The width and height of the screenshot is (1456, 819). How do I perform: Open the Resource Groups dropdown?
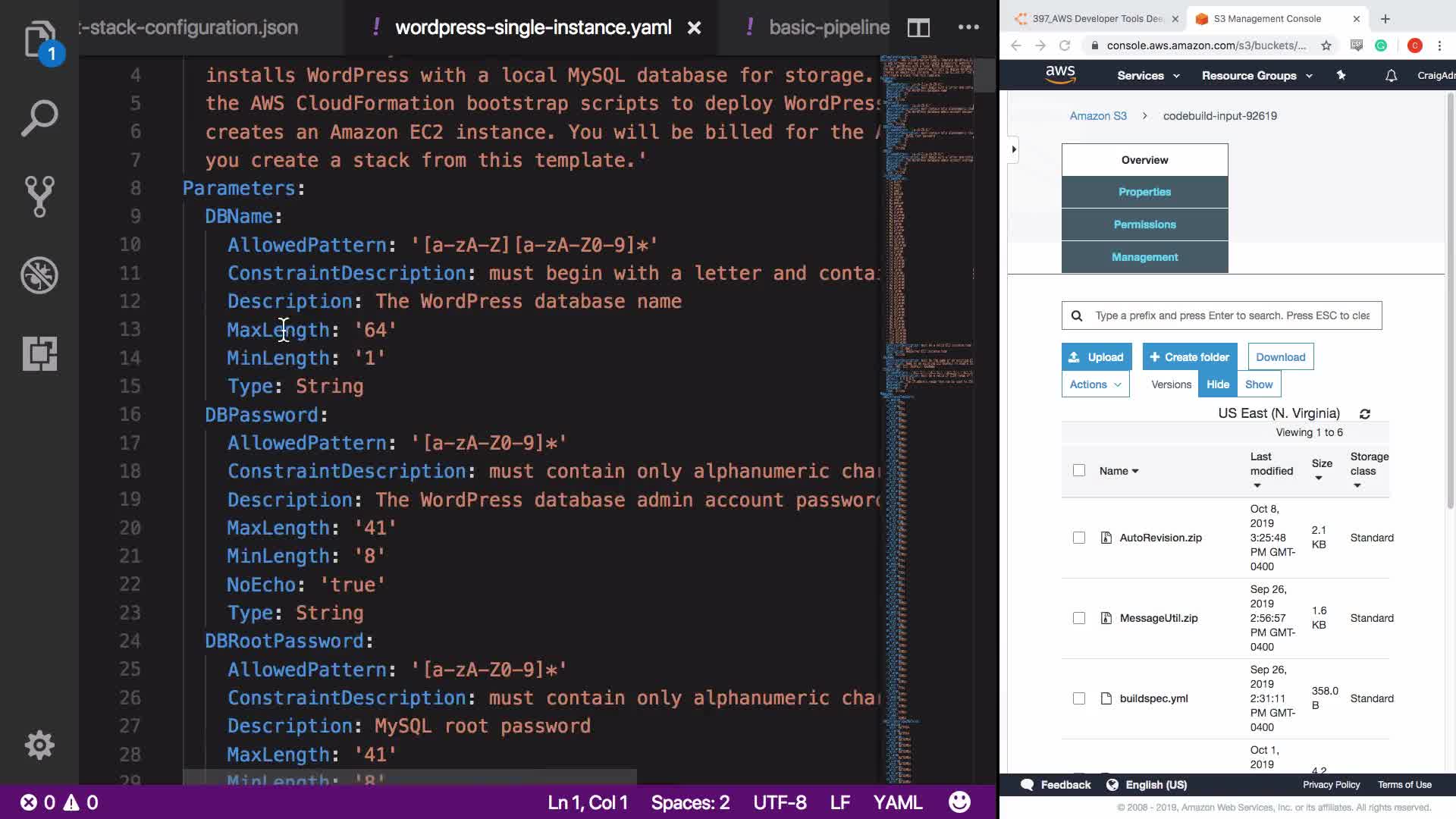point(1257,76)
